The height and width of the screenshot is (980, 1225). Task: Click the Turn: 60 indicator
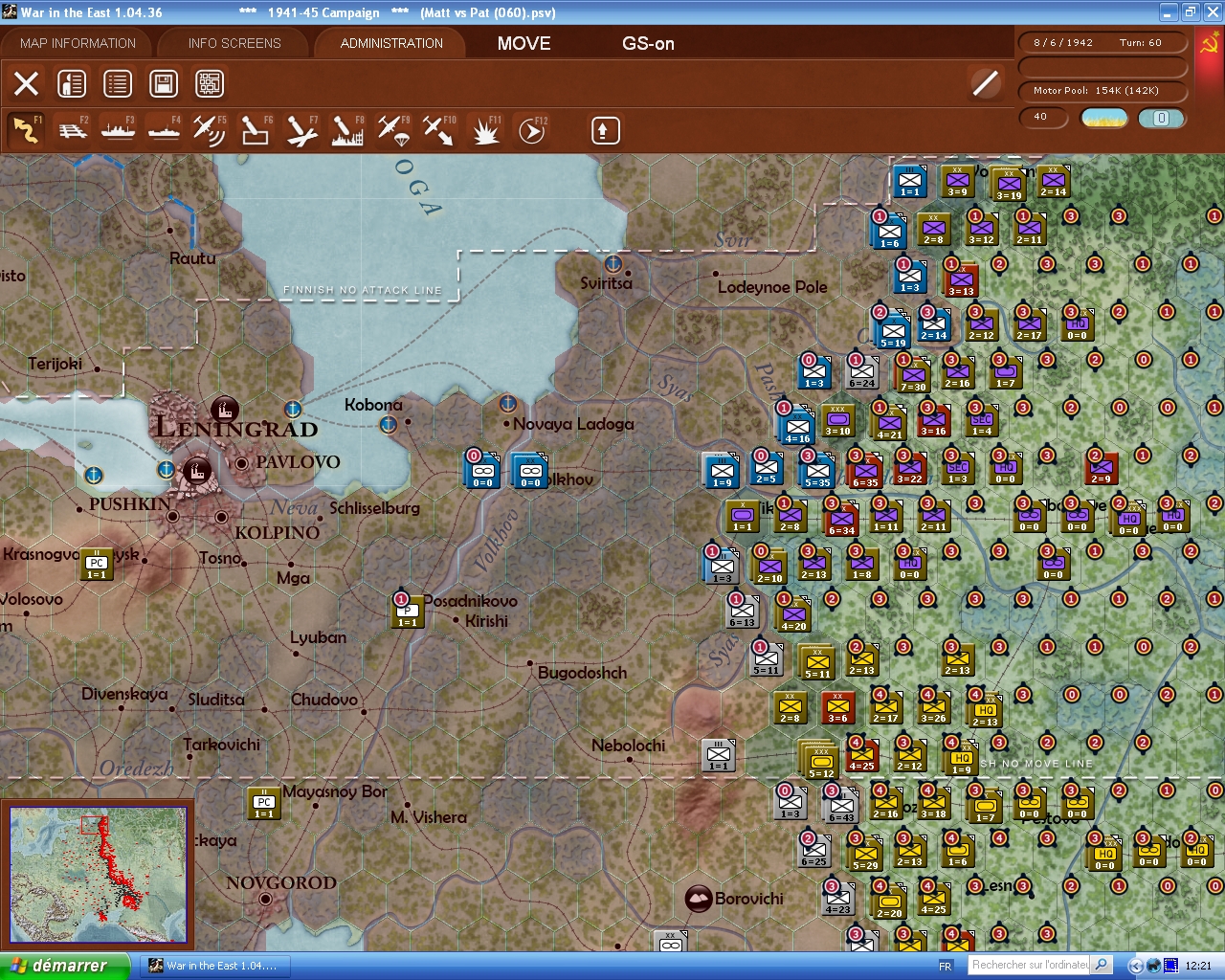[x=1141, y=43]
